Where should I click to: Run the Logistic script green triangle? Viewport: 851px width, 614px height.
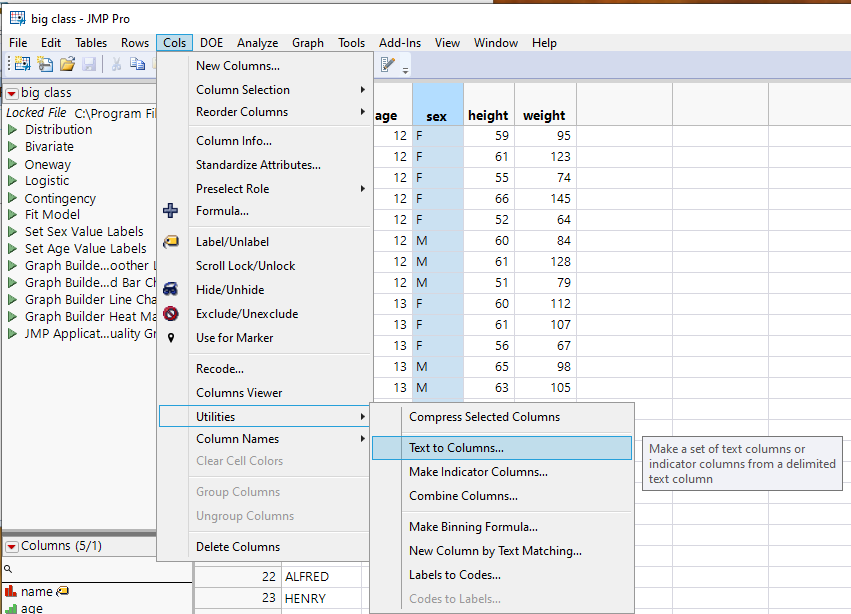click(x=12, y=181)
